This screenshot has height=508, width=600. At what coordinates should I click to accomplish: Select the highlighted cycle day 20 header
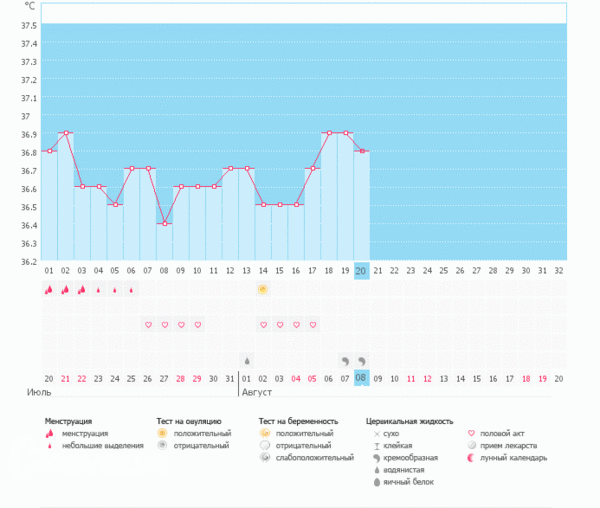pos(361,270)
